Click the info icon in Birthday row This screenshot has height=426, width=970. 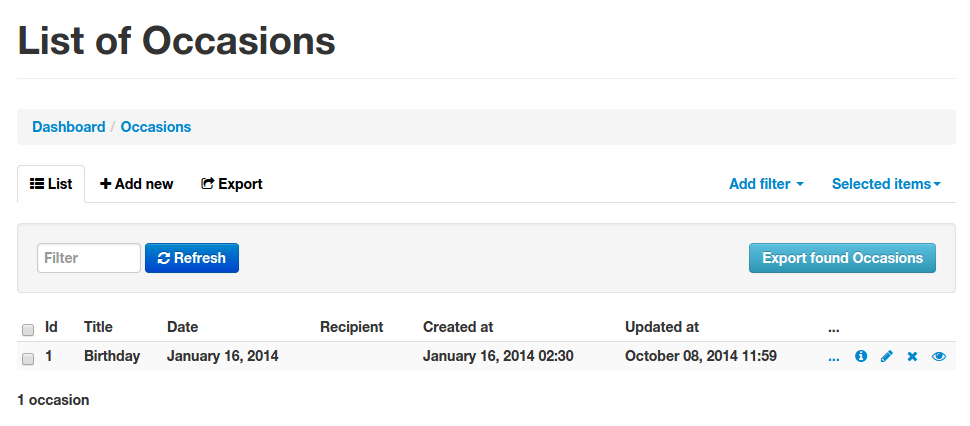[x=861, y=356]
